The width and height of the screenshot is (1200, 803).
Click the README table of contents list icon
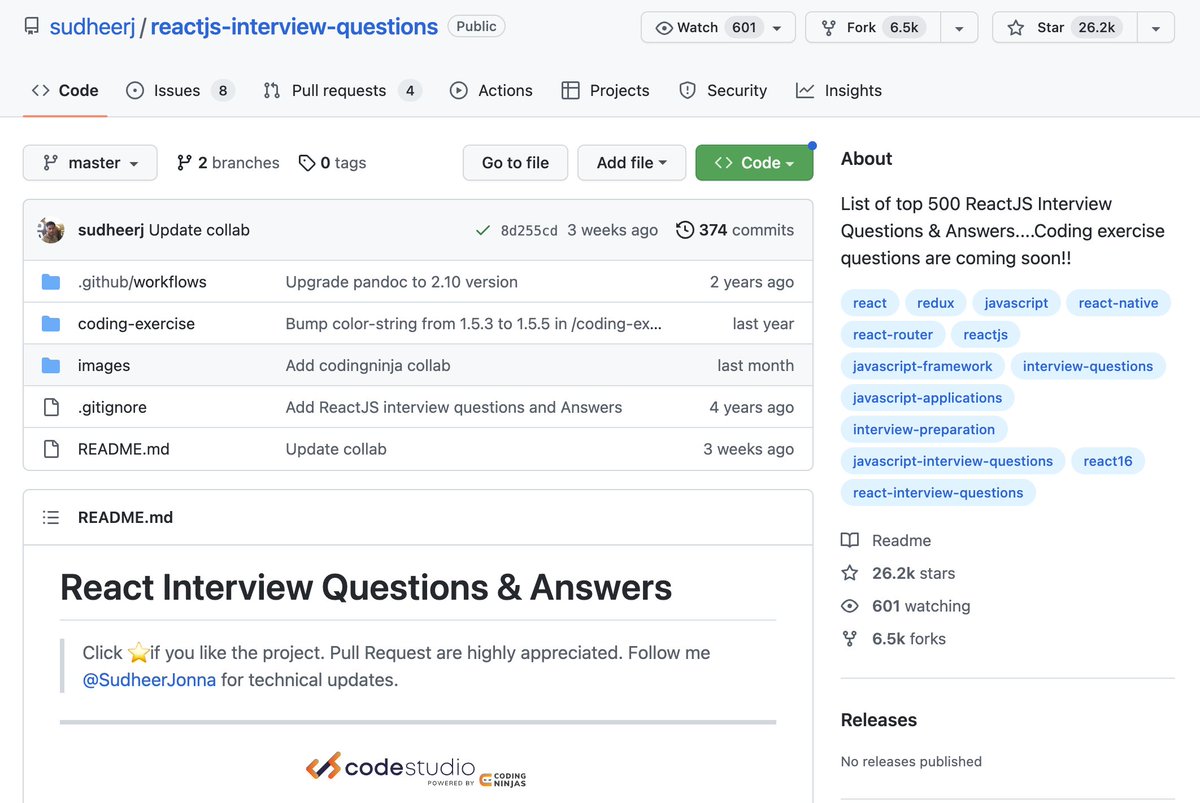pyautogui.click(x=51, y=517)
